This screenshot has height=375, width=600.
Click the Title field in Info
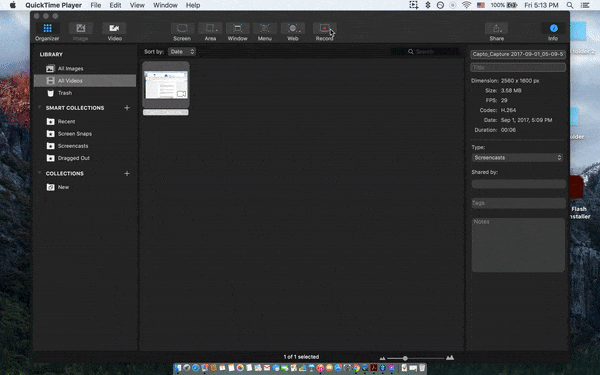tap(518, 67)
